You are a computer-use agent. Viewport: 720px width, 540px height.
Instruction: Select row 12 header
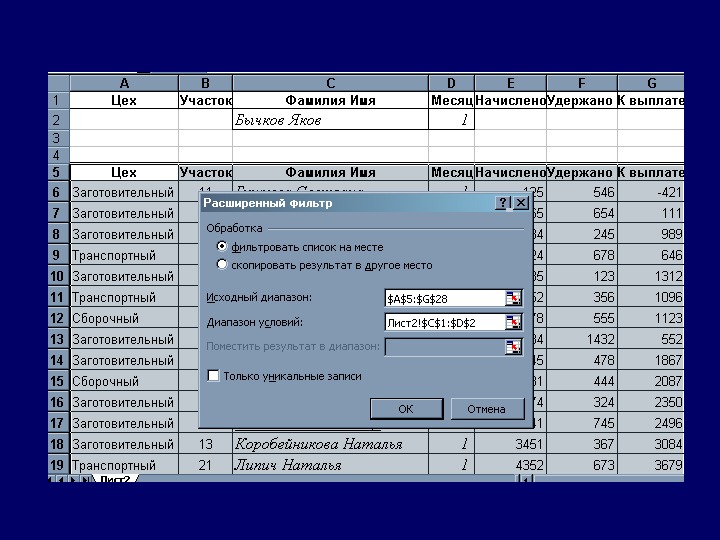click(x=58, y=318)
